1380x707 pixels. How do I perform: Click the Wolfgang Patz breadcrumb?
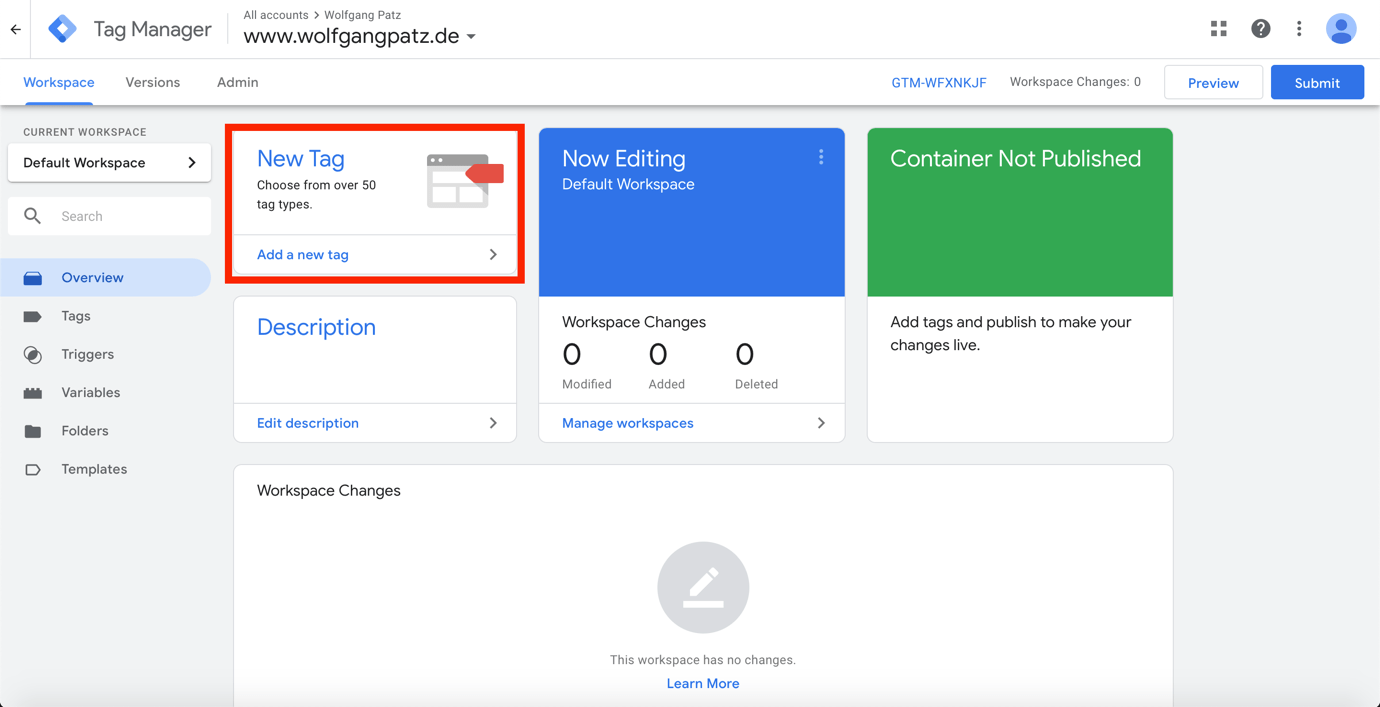point(363,15)
